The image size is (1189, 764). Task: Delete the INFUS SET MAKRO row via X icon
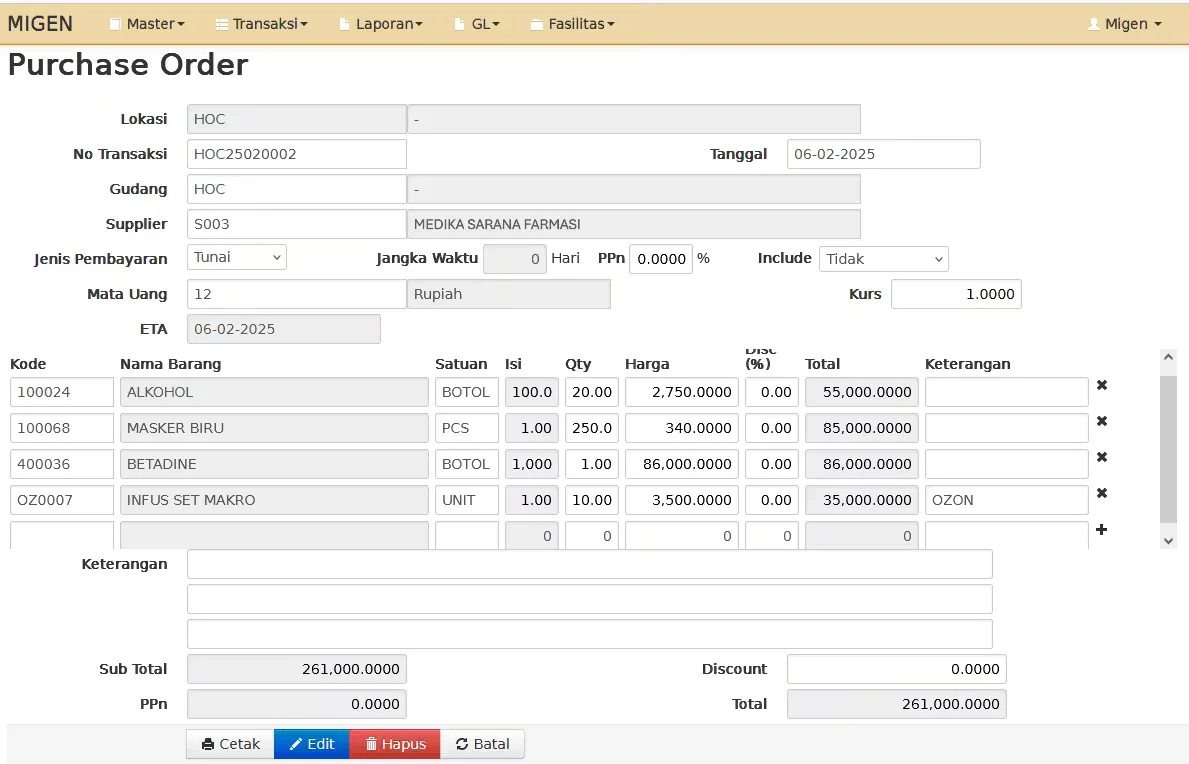pyautogui.click(x=1102, y=493)
